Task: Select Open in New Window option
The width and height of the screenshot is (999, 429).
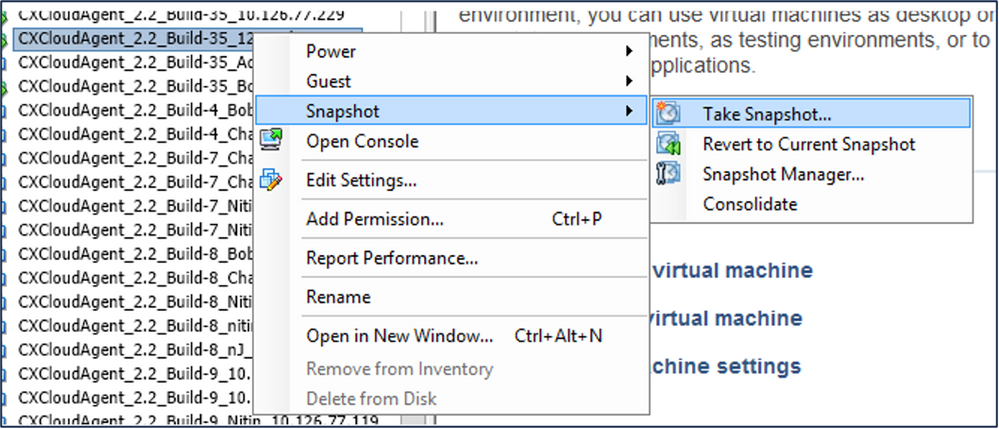Action: tap(400, 336)
